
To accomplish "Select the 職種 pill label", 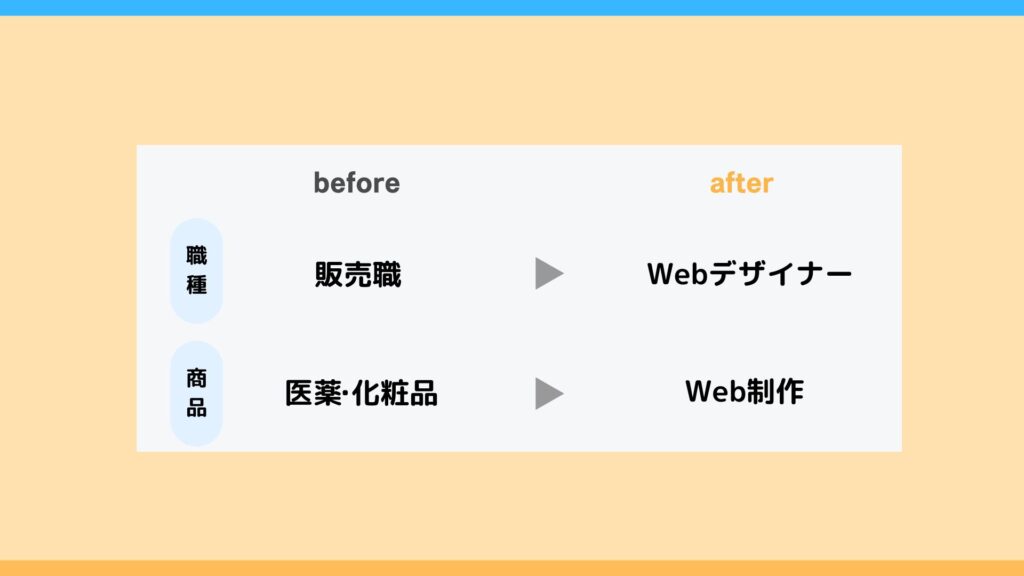I will point(197,271).
